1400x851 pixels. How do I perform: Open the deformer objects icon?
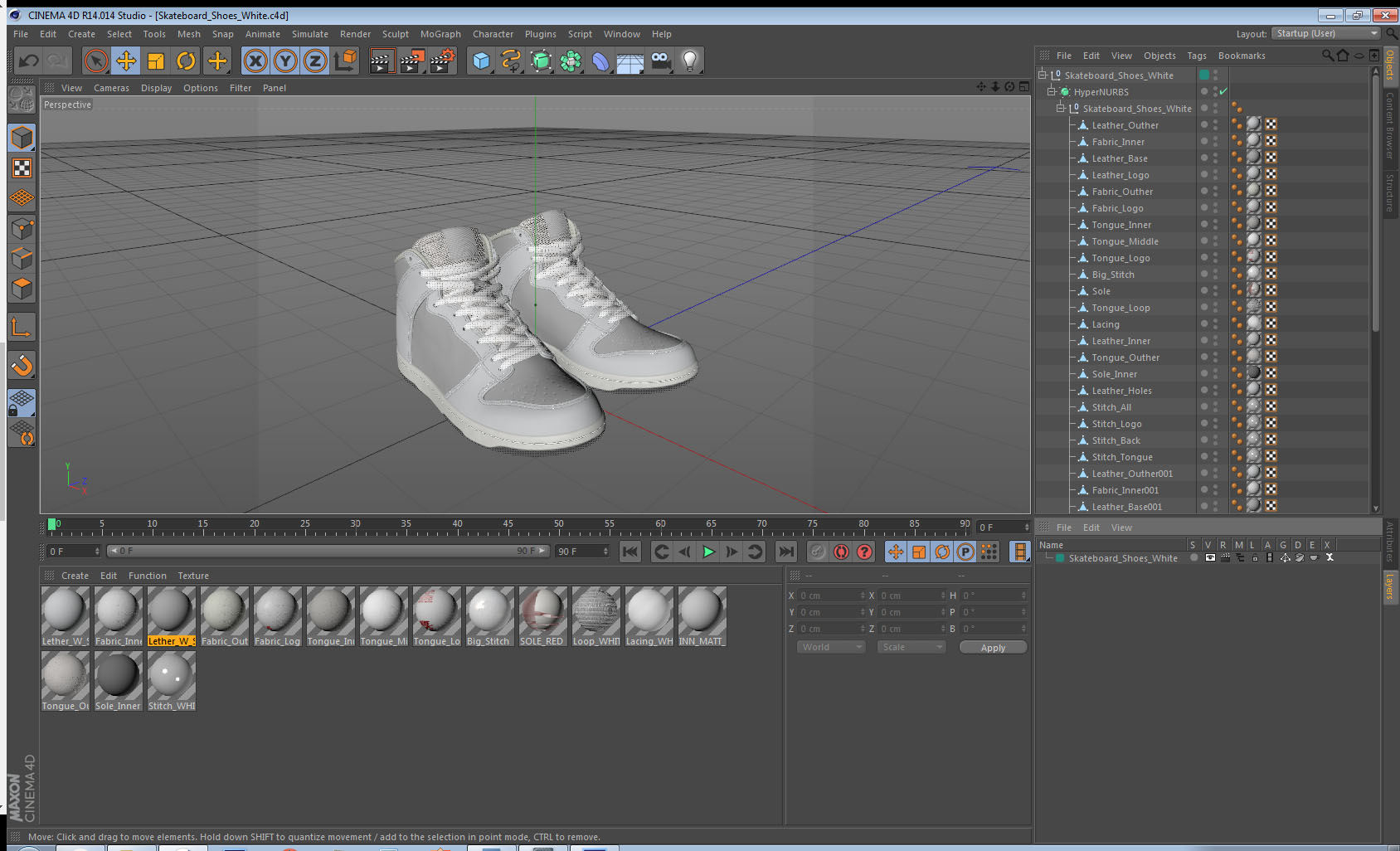click(x=600, y=61)
